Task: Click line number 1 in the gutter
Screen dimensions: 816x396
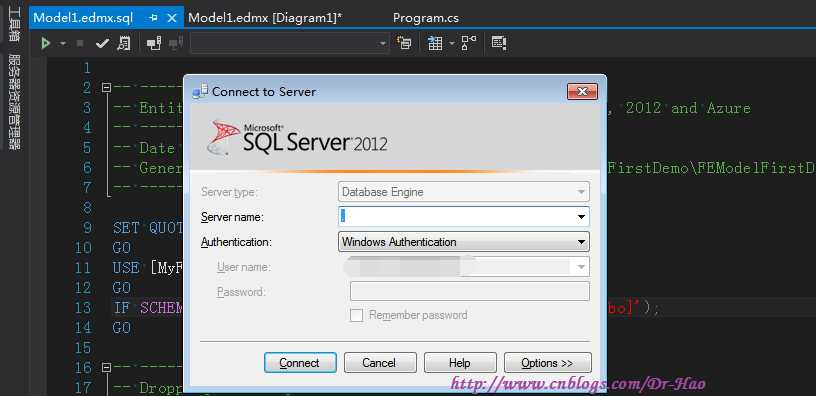Action: coord(86,68)
